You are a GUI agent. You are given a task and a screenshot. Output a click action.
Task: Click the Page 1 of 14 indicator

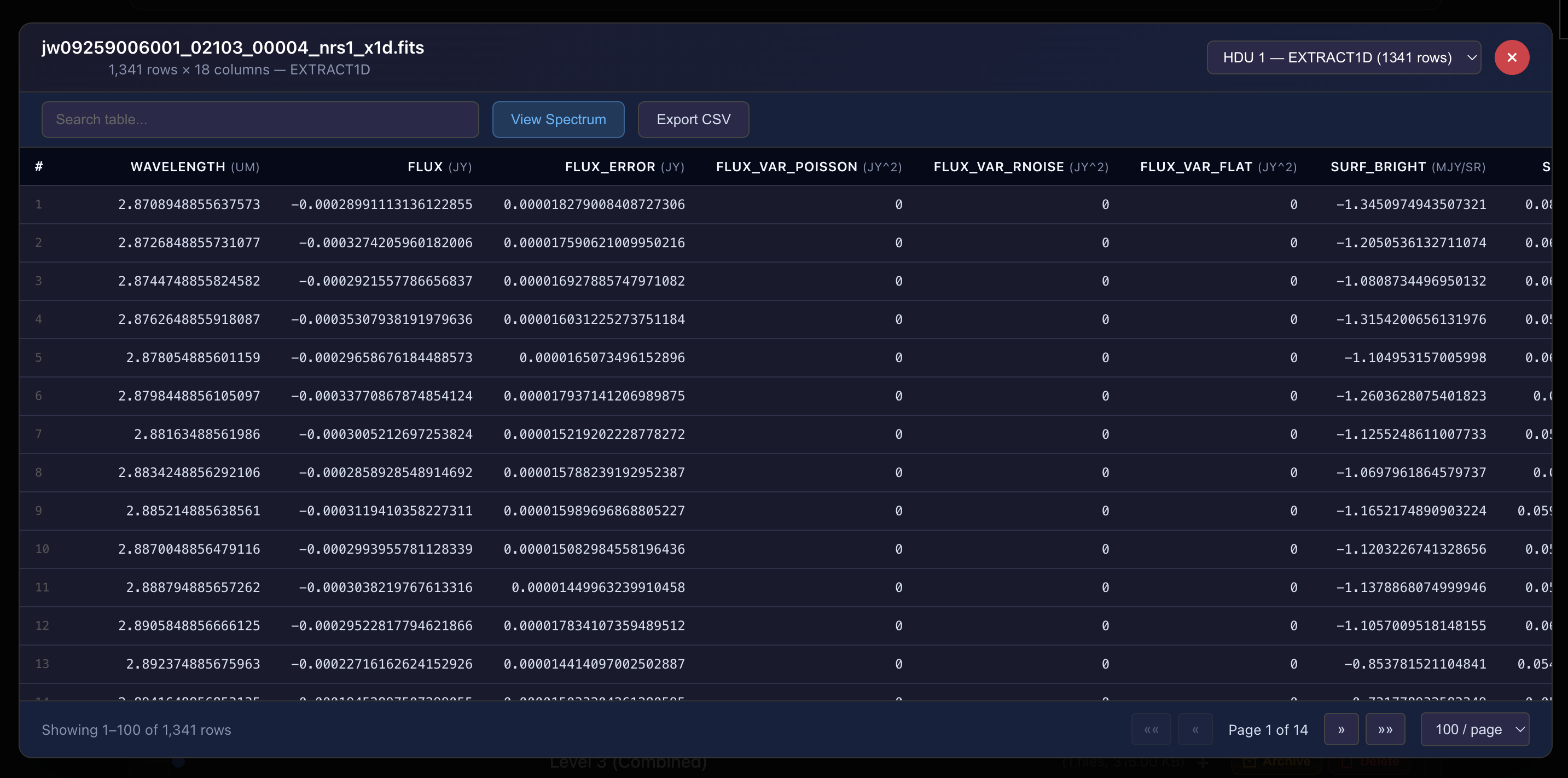coord(1268,730)
